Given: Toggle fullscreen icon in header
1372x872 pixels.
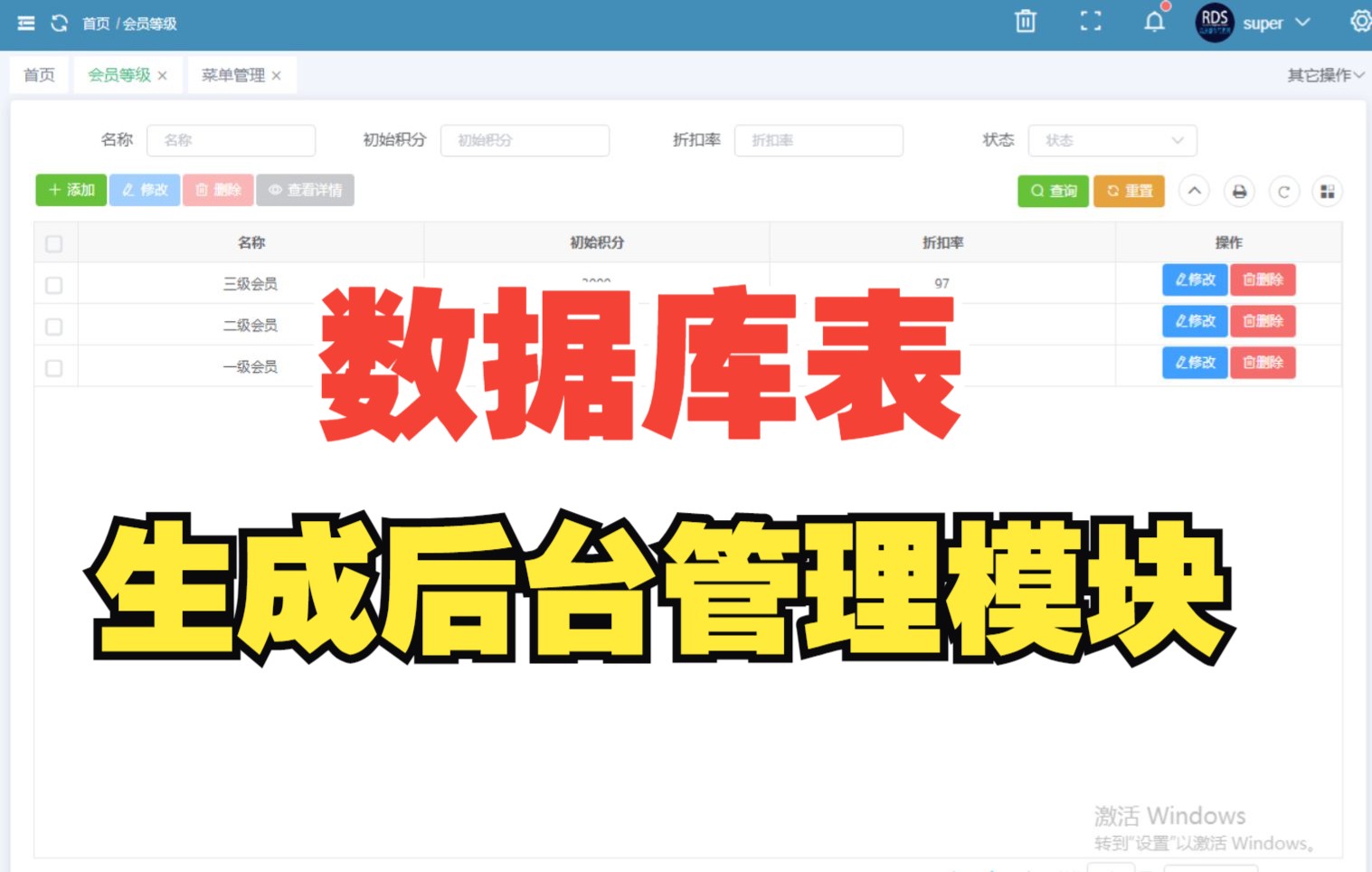Looking at the screenshot, I should coord(1091,22).
